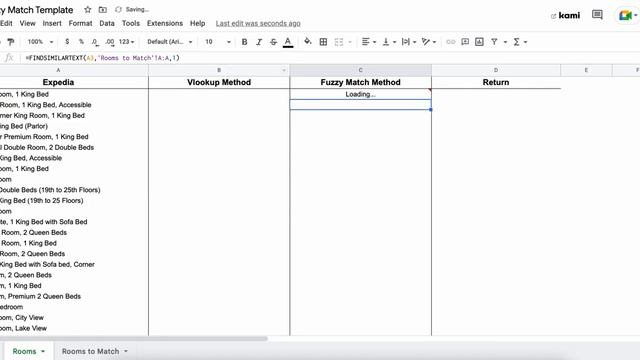Open text rotation options
Image resolution: width=640 pixels, height=360 pixels.
pos(429,42)
